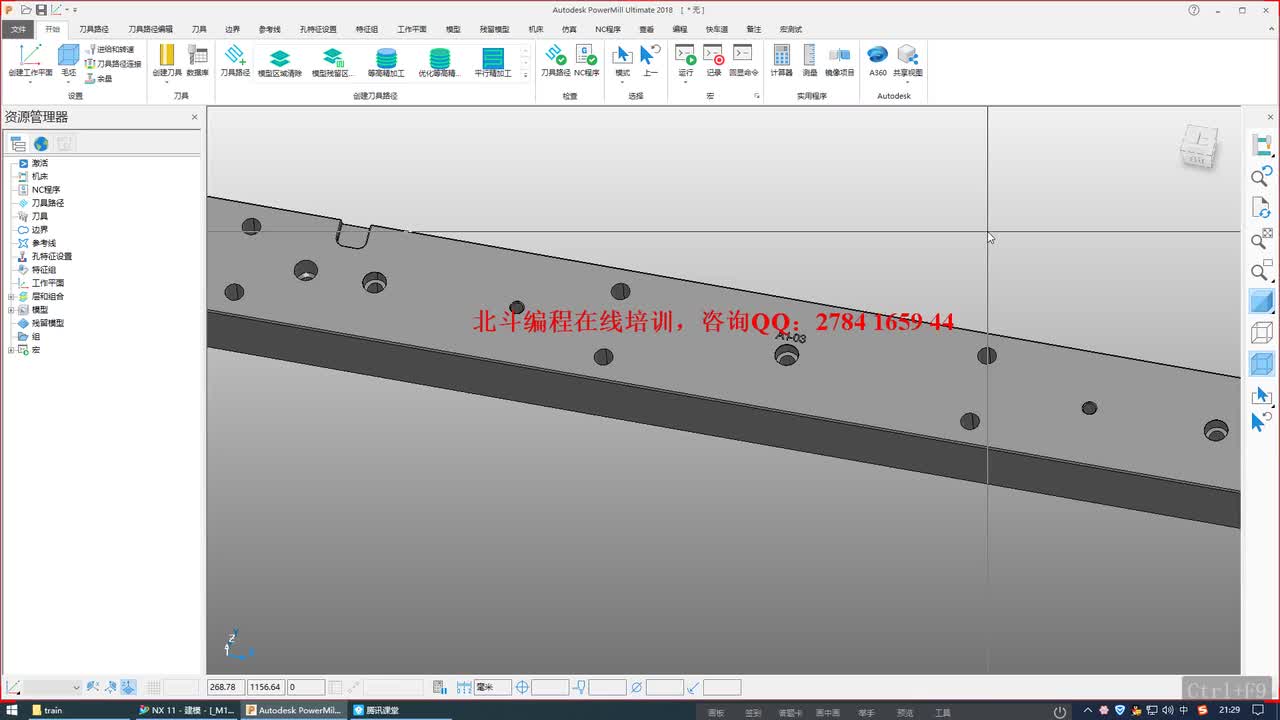Image resolution: width=1280 pixels, height=720 pixels.
Task: Click the globe icon in explorer panel
Action: pos(41,144)
